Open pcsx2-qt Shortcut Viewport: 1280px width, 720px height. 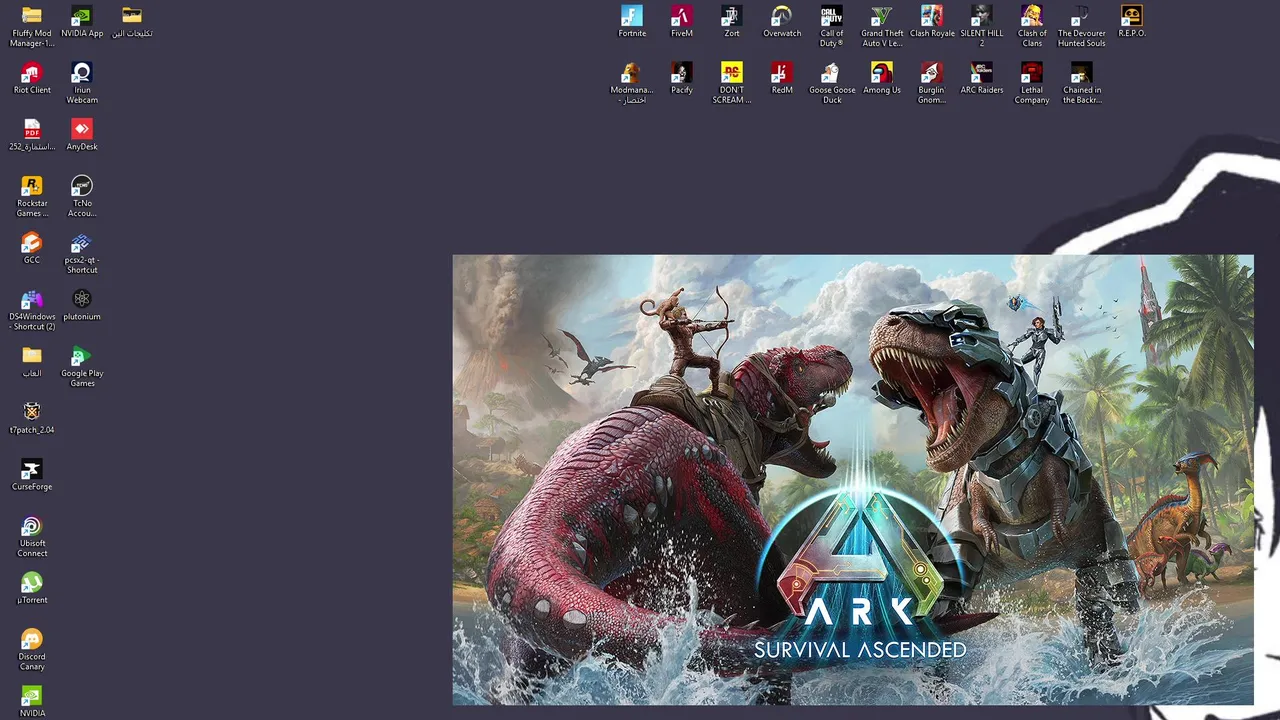tap(82, 243)
